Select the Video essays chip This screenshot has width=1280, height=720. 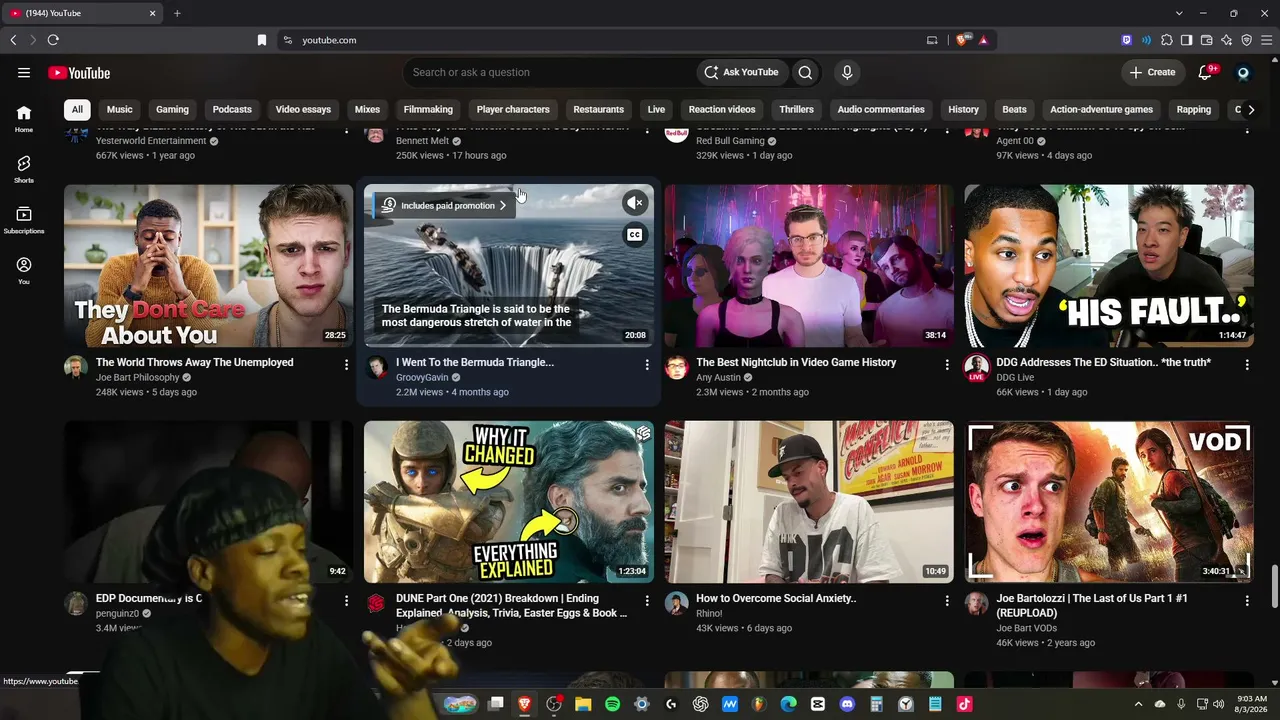click(x=303, y=109)
